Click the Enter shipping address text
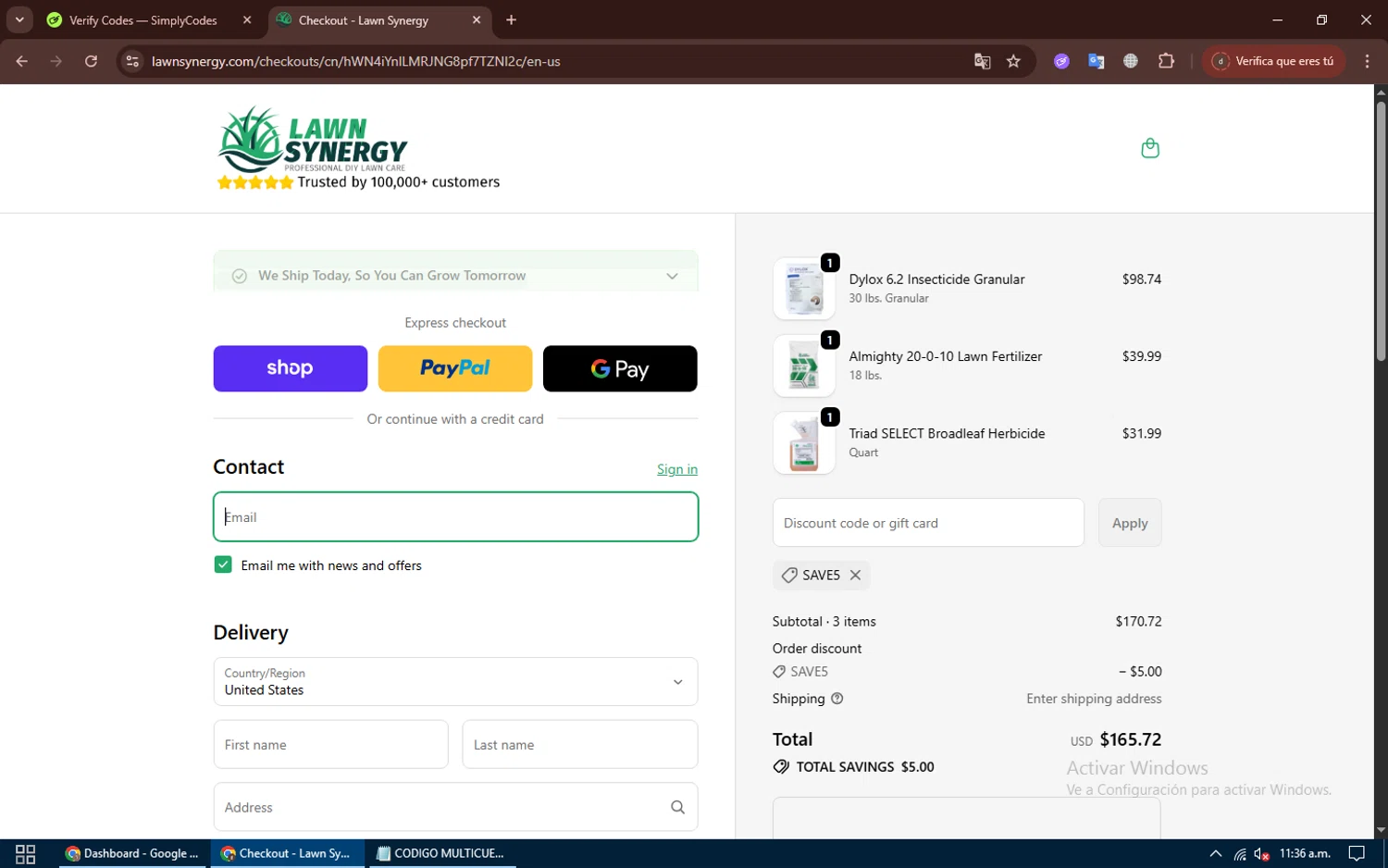The height and width of the screenshot is (868, 1388). point(1094,699)
